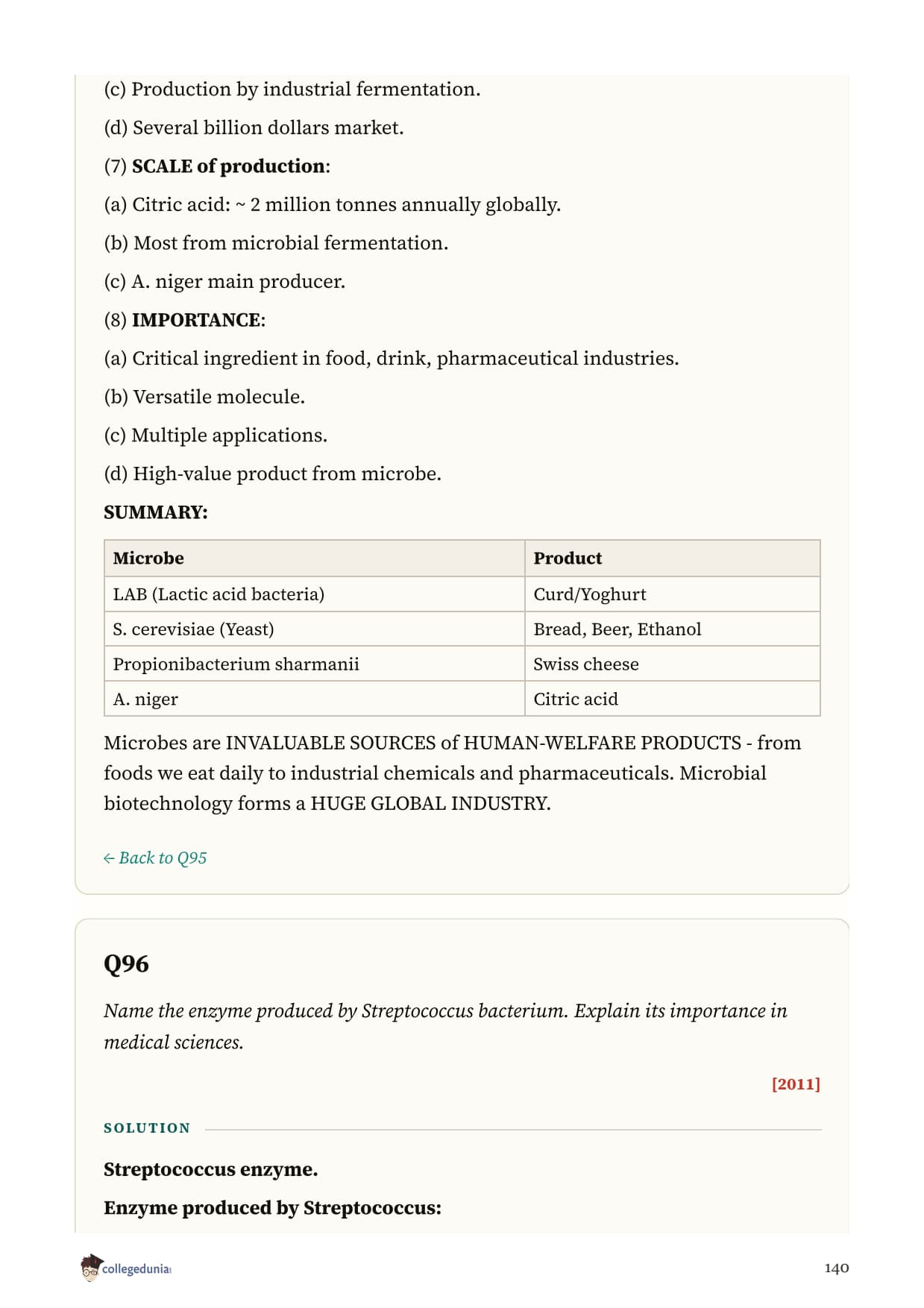Screen dimensions: 924x1308
Task: Click the Bread, Beer, Ethanol cell
Action: coord(673,629)
